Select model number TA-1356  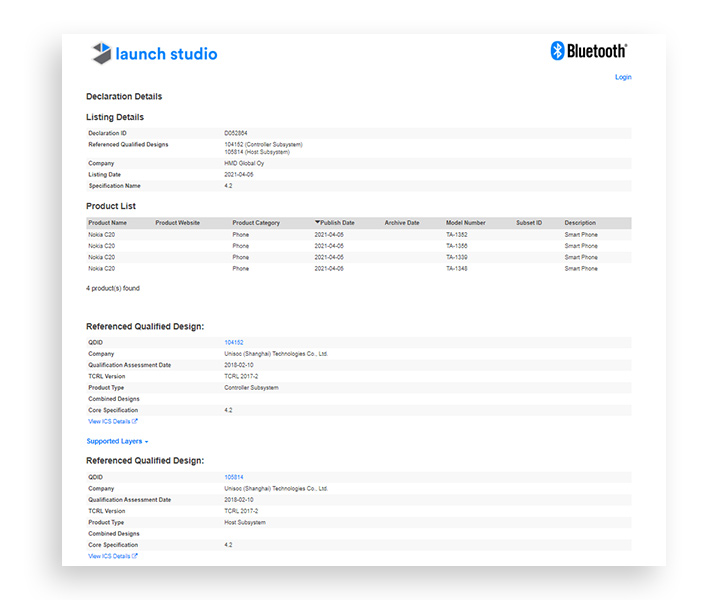(x=457, y=246)
